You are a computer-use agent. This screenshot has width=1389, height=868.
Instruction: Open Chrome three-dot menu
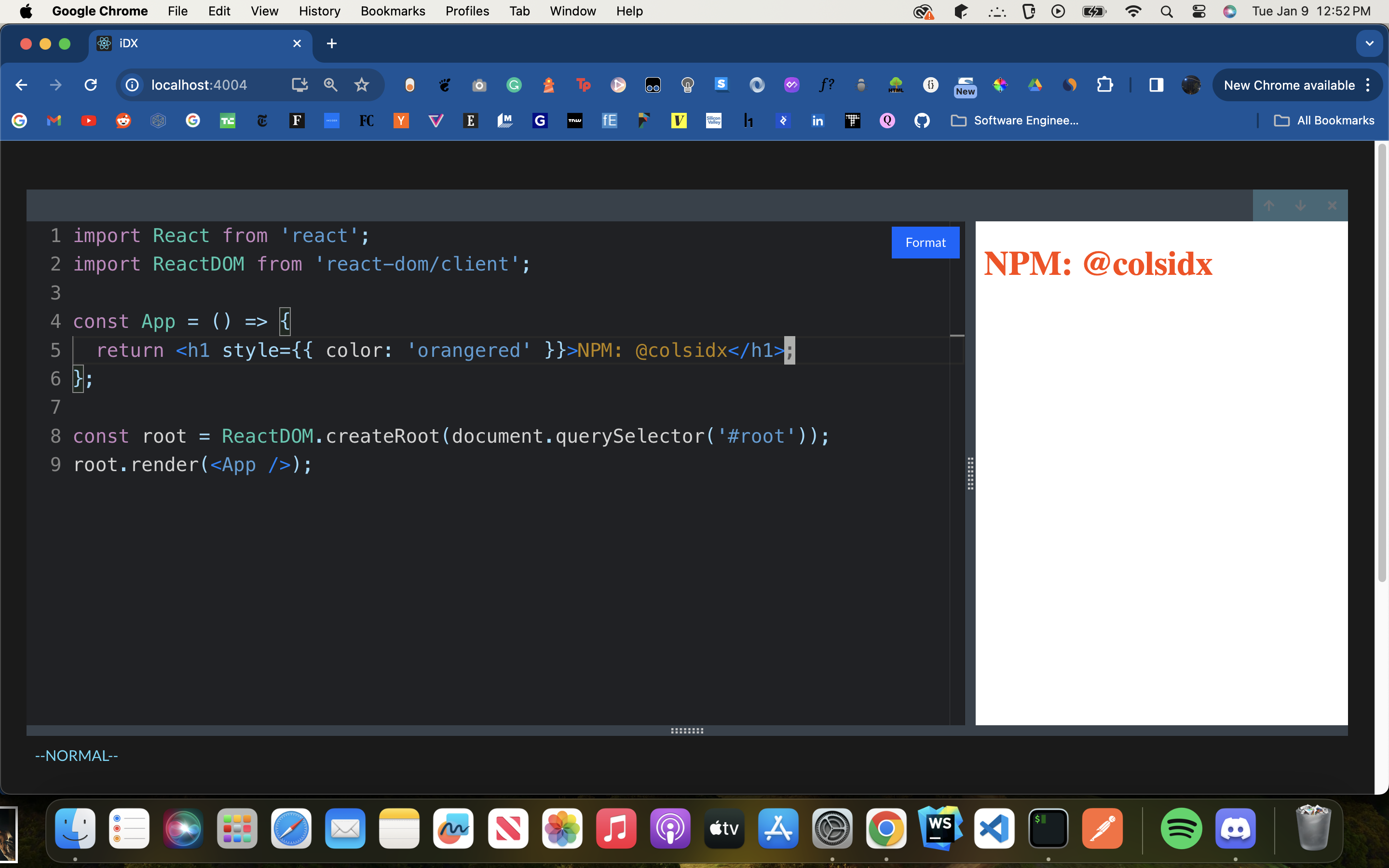click(1368, 85)
